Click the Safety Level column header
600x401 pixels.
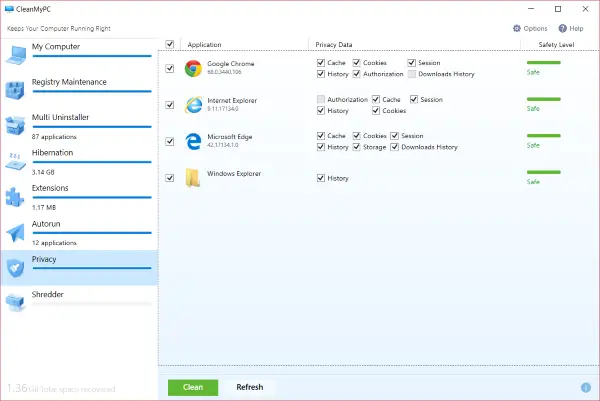pos(556,44)
